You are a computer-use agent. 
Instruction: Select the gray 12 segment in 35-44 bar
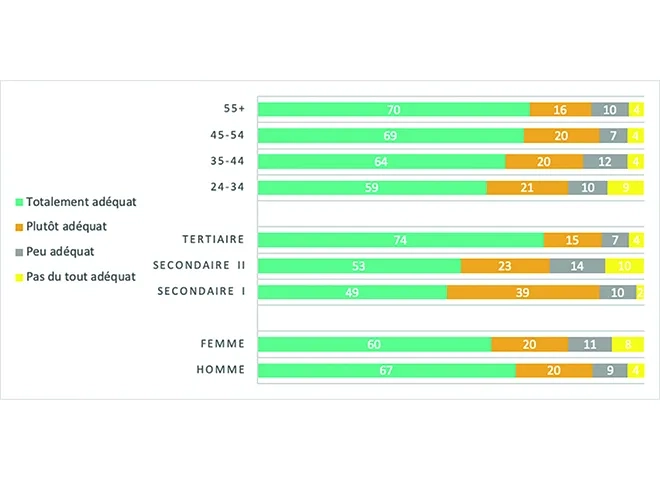tap(605, 161)
